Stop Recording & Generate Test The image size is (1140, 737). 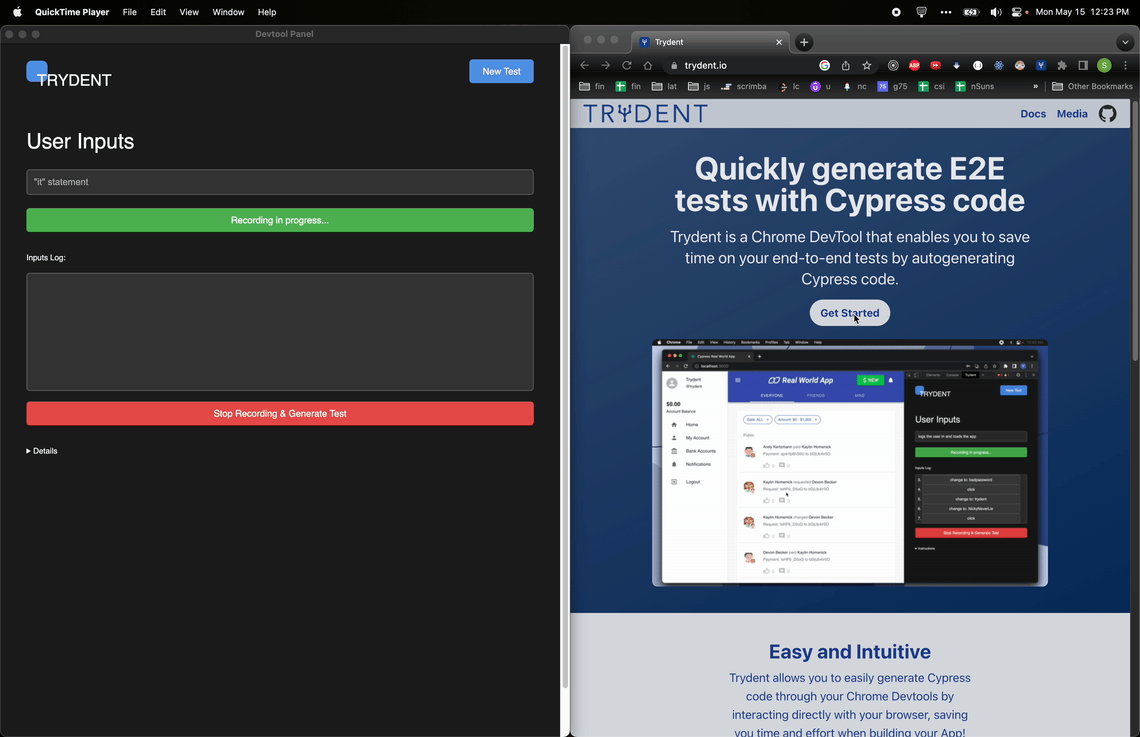[x=280, y=414]
